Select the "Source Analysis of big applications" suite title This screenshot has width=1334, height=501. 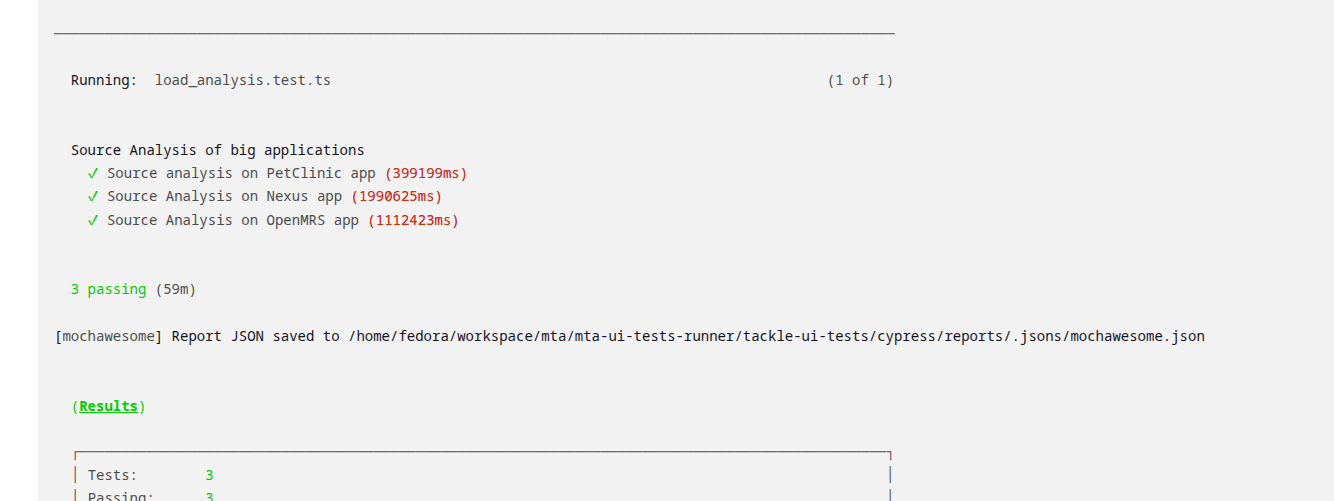point(217,150)
